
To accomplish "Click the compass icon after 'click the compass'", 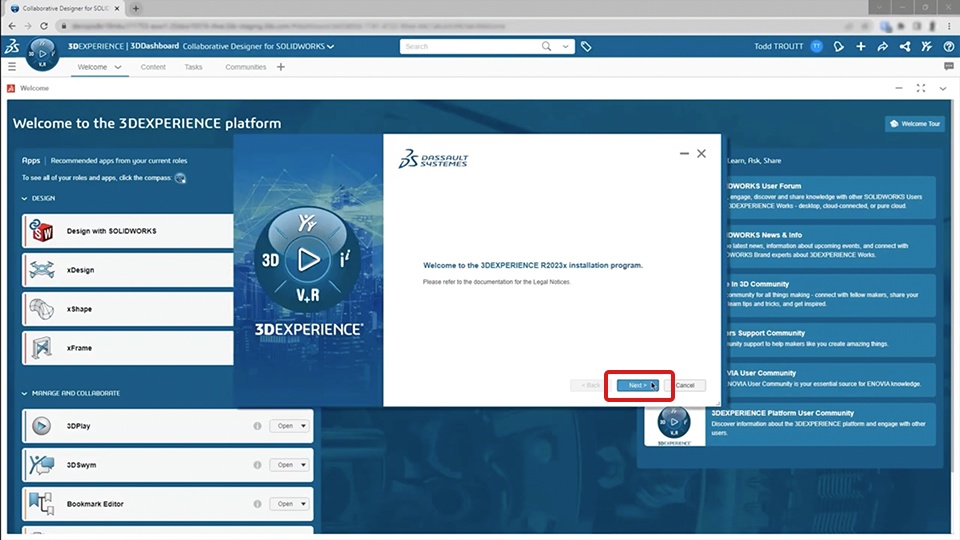I will (x=180, y=178).
